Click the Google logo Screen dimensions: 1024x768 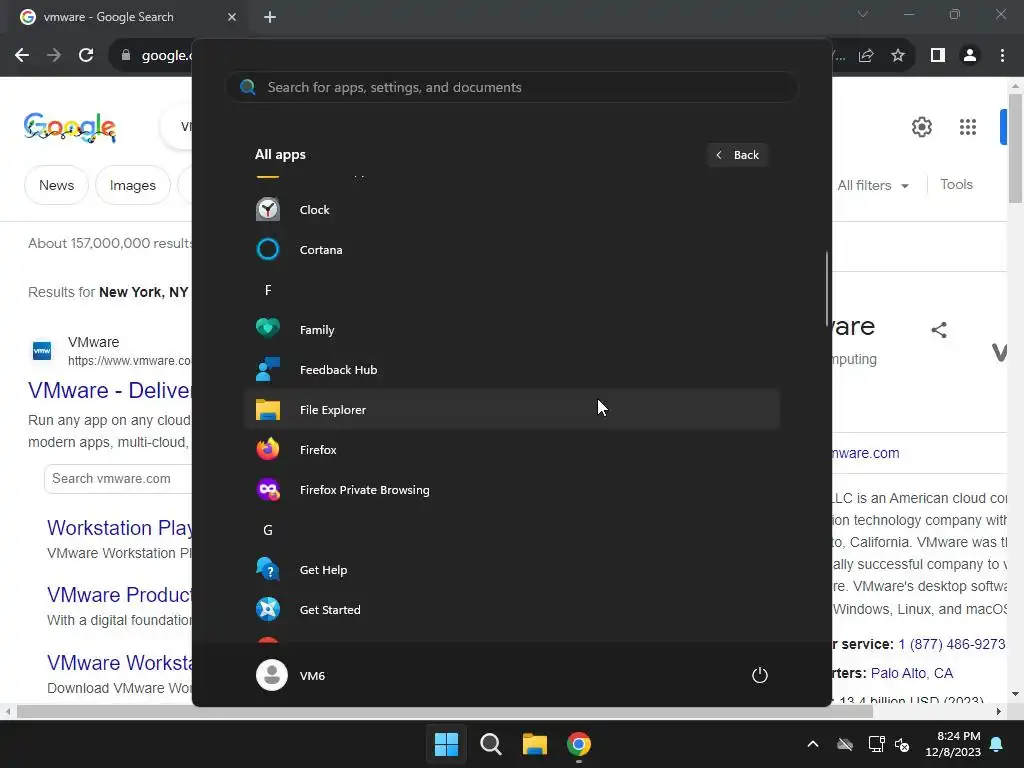tap(70, 127)
